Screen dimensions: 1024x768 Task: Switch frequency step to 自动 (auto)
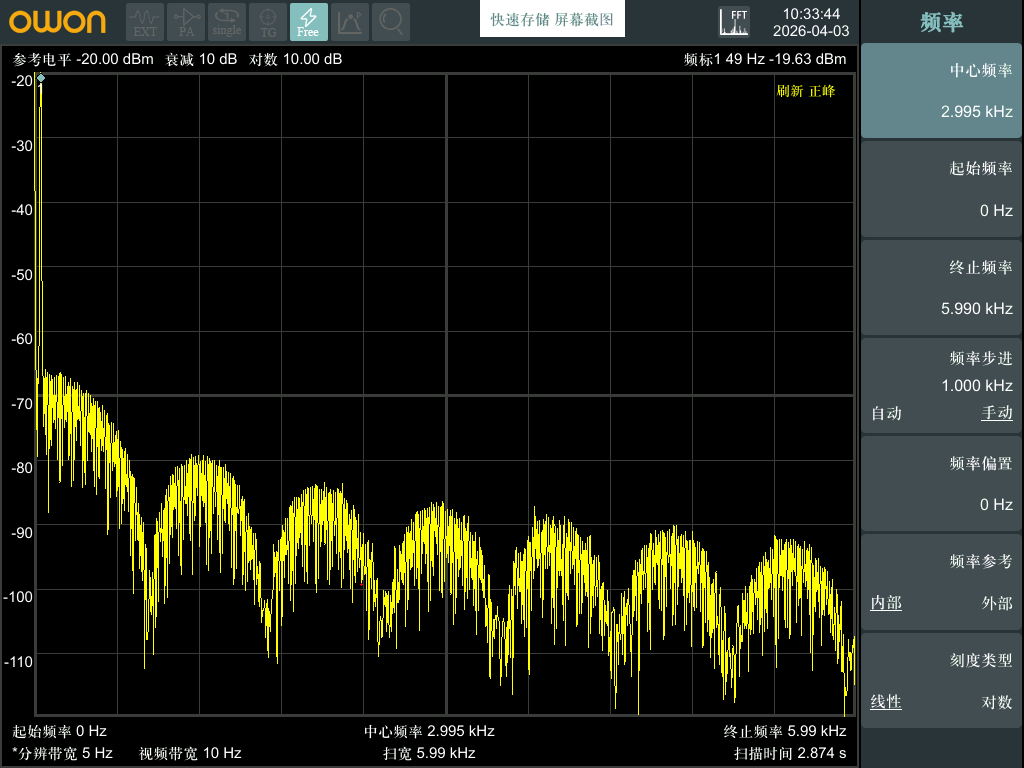886,413
